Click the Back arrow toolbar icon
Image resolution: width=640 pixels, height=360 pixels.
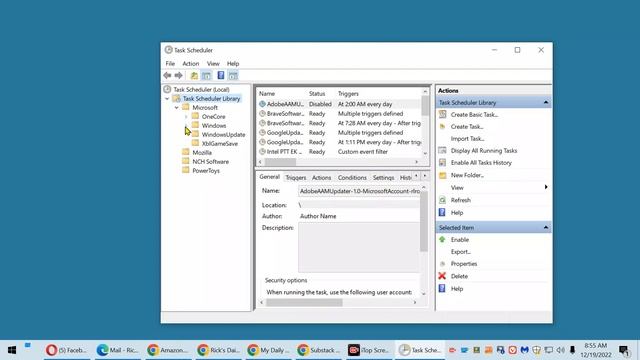[167, 76]
